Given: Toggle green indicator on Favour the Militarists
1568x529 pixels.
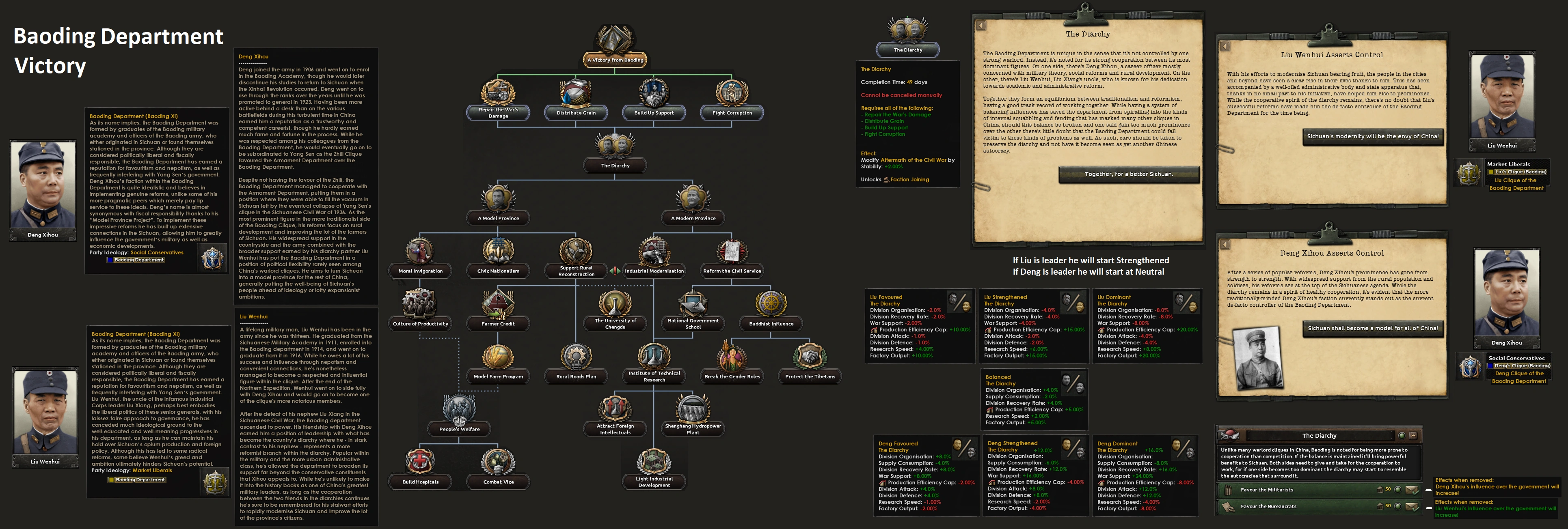Looking at the screenshot, I should pyautogui.click(x=1397, y=490).
